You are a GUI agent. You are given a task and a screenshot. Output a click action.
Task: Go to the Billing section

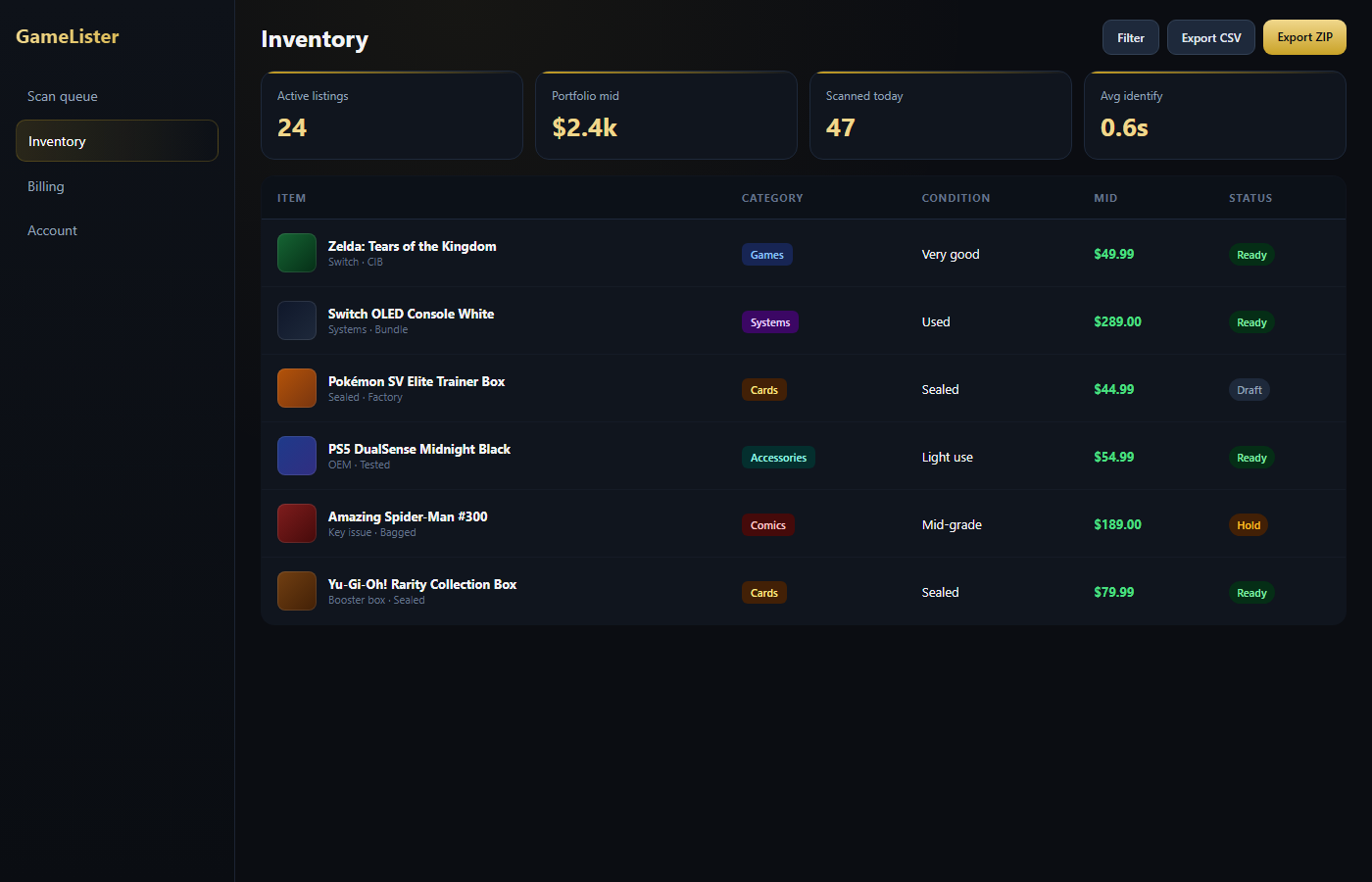[x=117, y=186]
